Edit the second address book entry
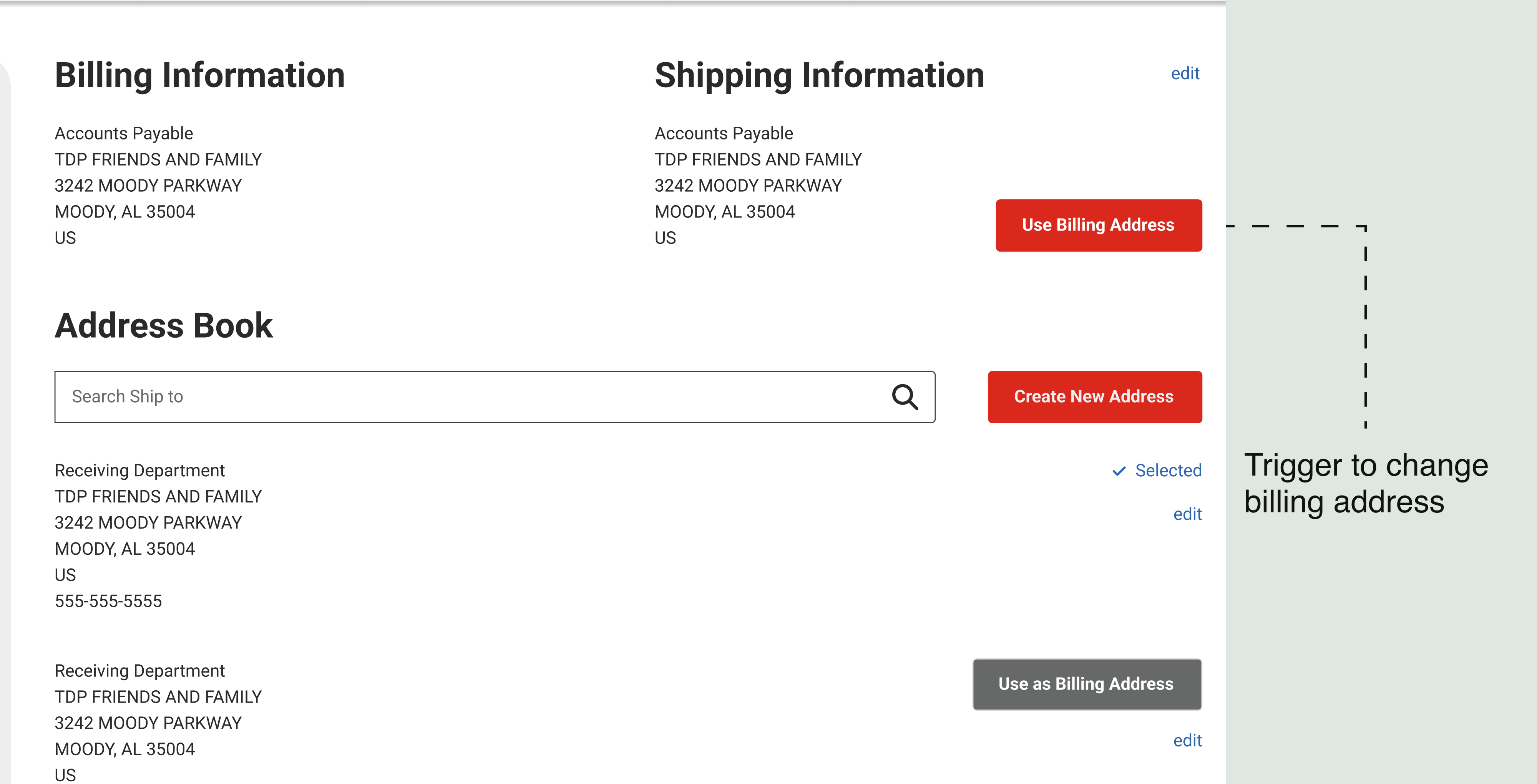This screenshot has width=1537, height=784. [x=1187, y=741]
